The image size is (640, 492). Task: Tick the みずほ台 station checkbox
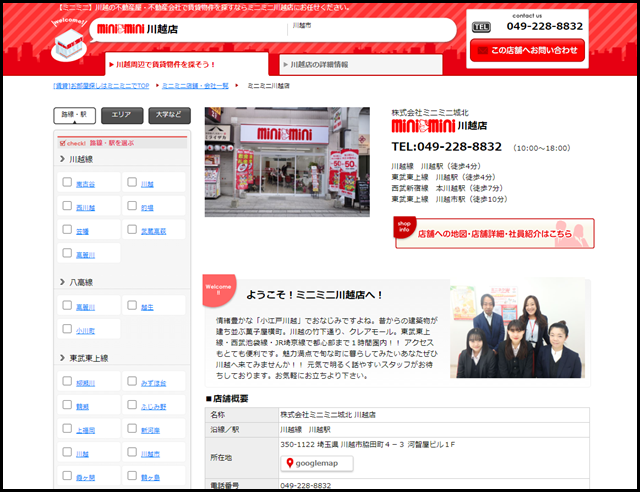pyautogui.click(x=132, y=381)
